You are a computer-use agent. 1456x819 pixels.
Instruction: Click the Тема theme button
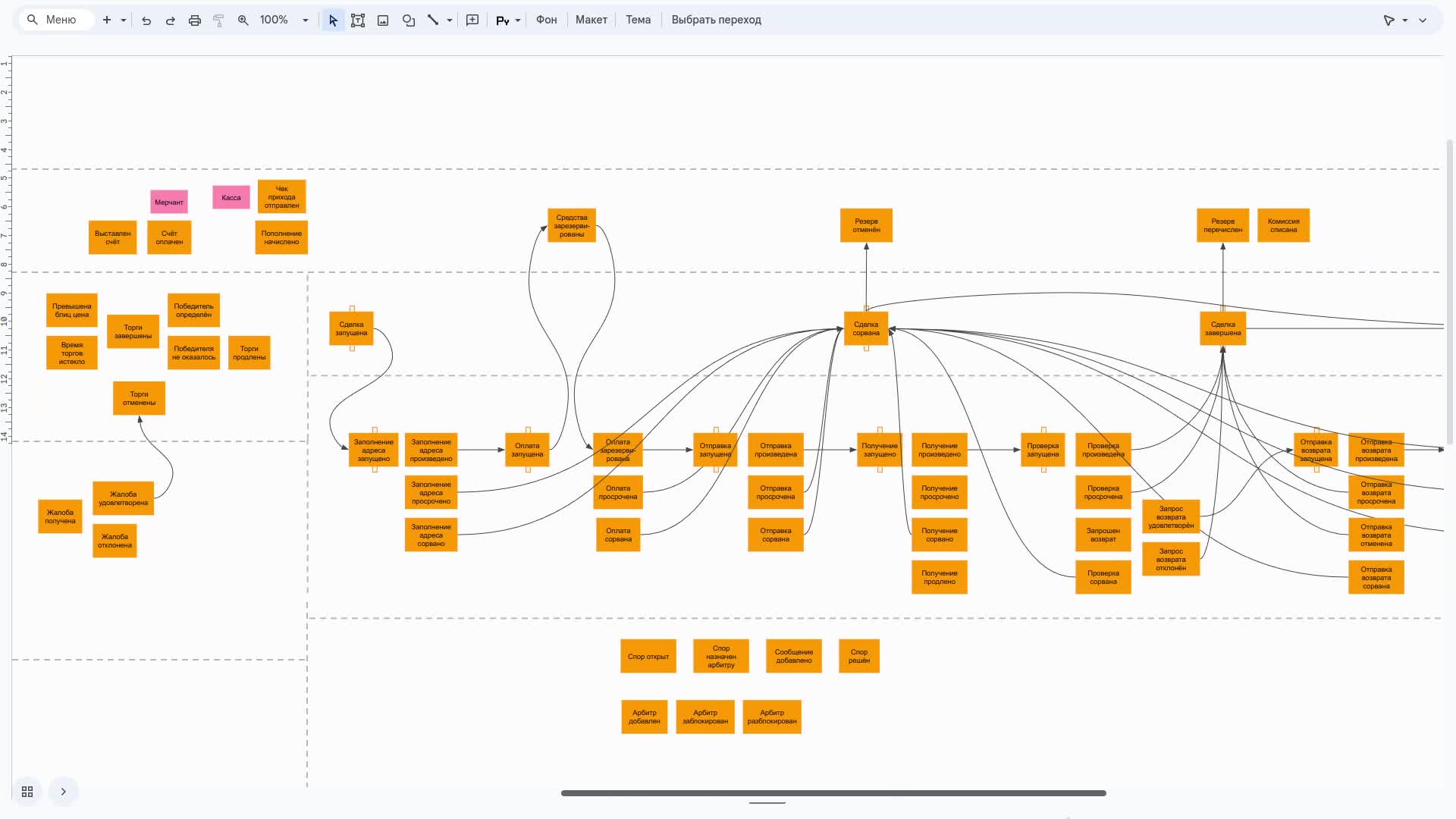click(x=638, y=20)
